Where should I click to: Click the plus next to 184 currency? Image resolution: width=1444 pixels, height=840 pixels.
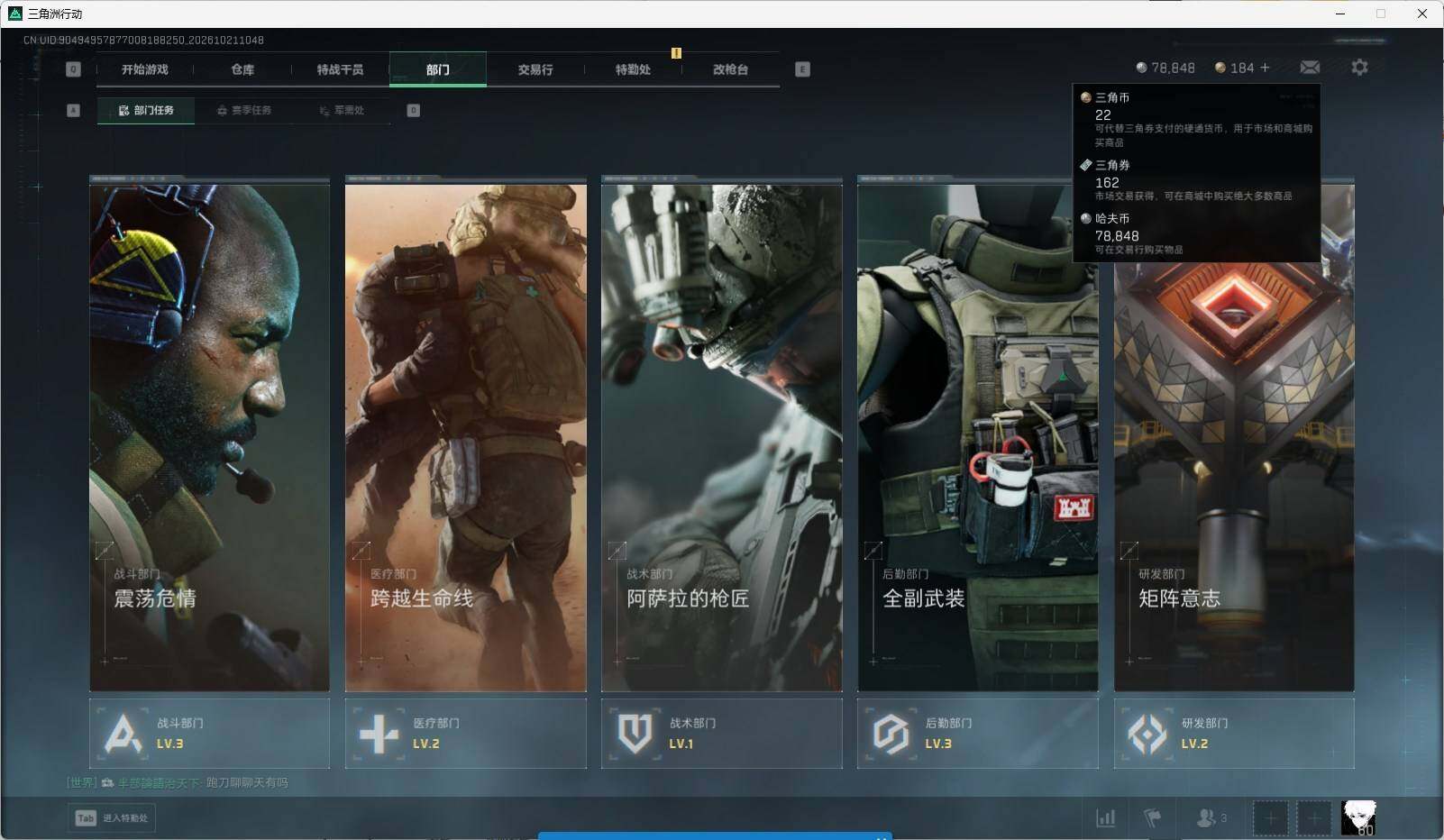[1265, 68]
